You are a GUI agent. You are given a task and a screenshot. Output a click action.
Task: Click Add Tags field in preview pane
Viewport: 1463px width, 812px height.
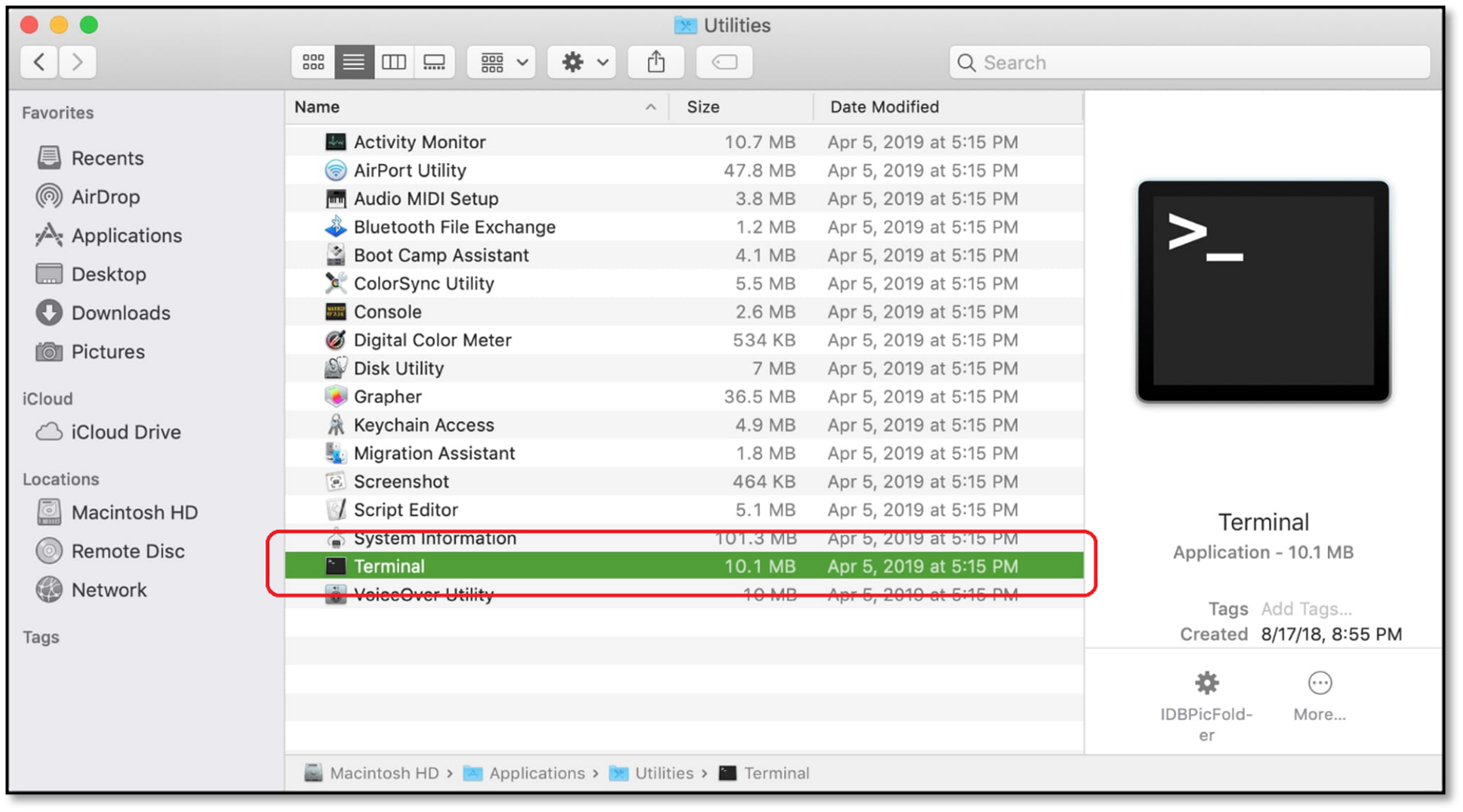1307,609
